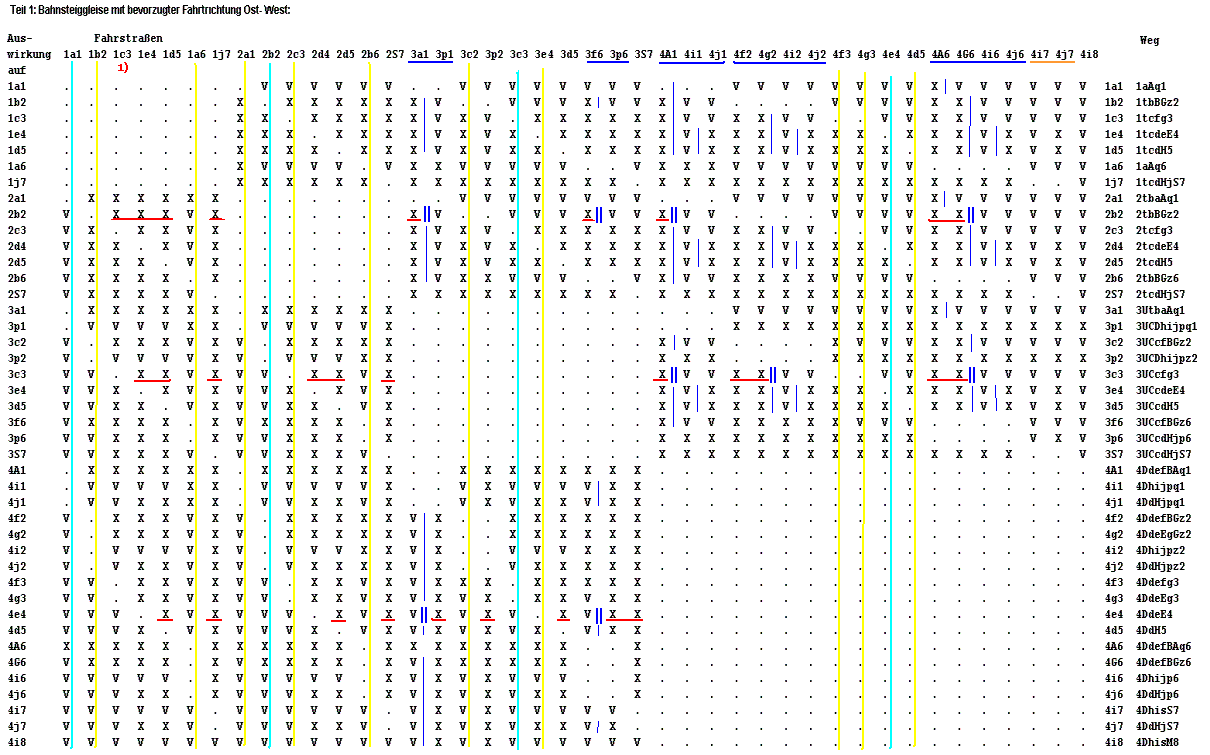Click the top column header '4i8'
Screen dimensions: 1210x755
(x=1090, y=54)
